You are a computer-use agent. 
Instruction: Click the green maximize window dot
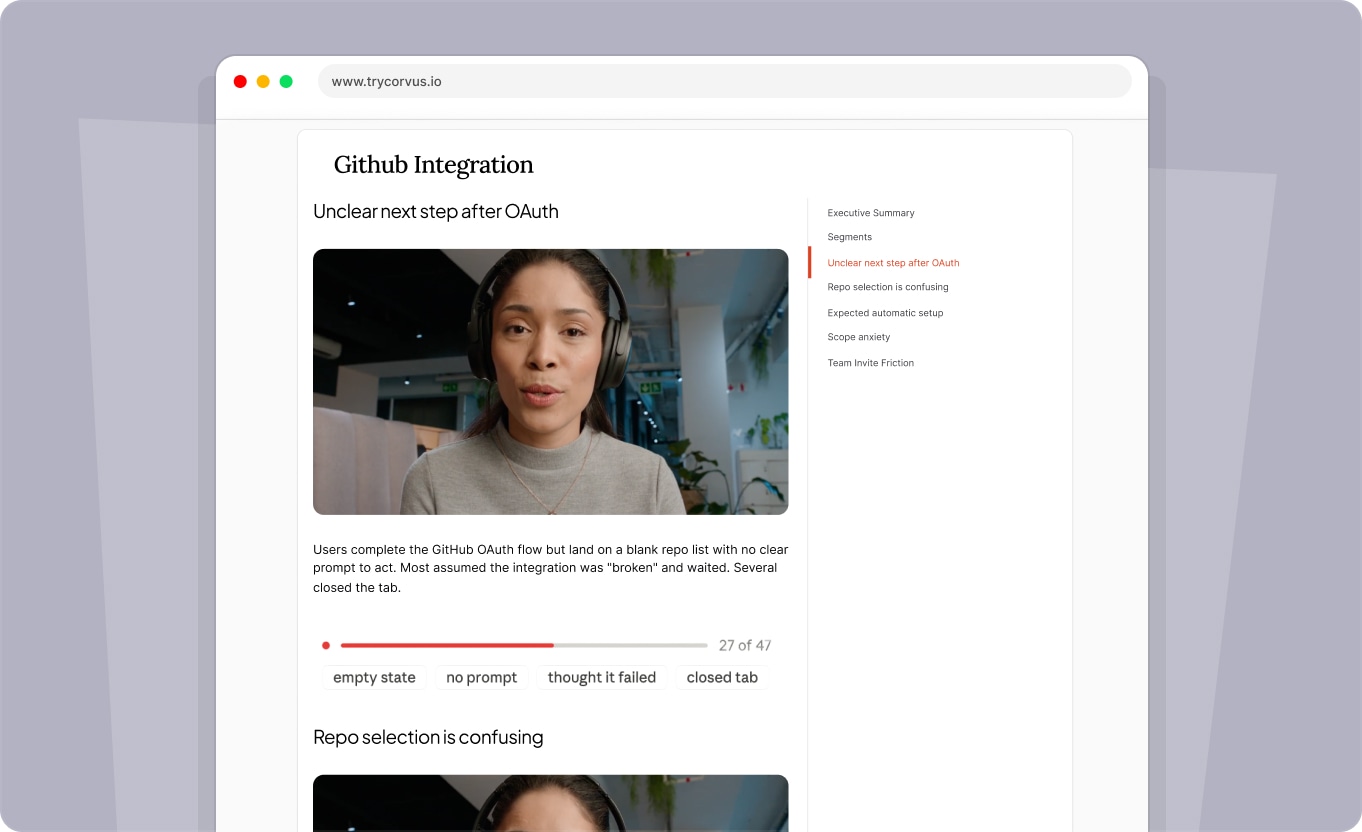click(x=286, y=81)
